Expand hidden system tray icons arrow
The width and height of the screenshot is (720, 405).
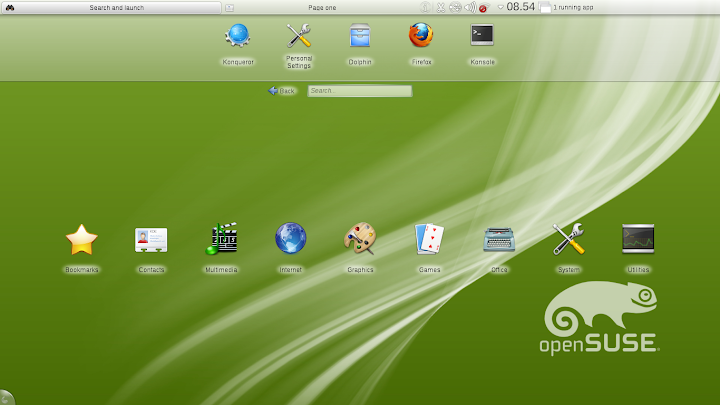click(x=501, y=7)
